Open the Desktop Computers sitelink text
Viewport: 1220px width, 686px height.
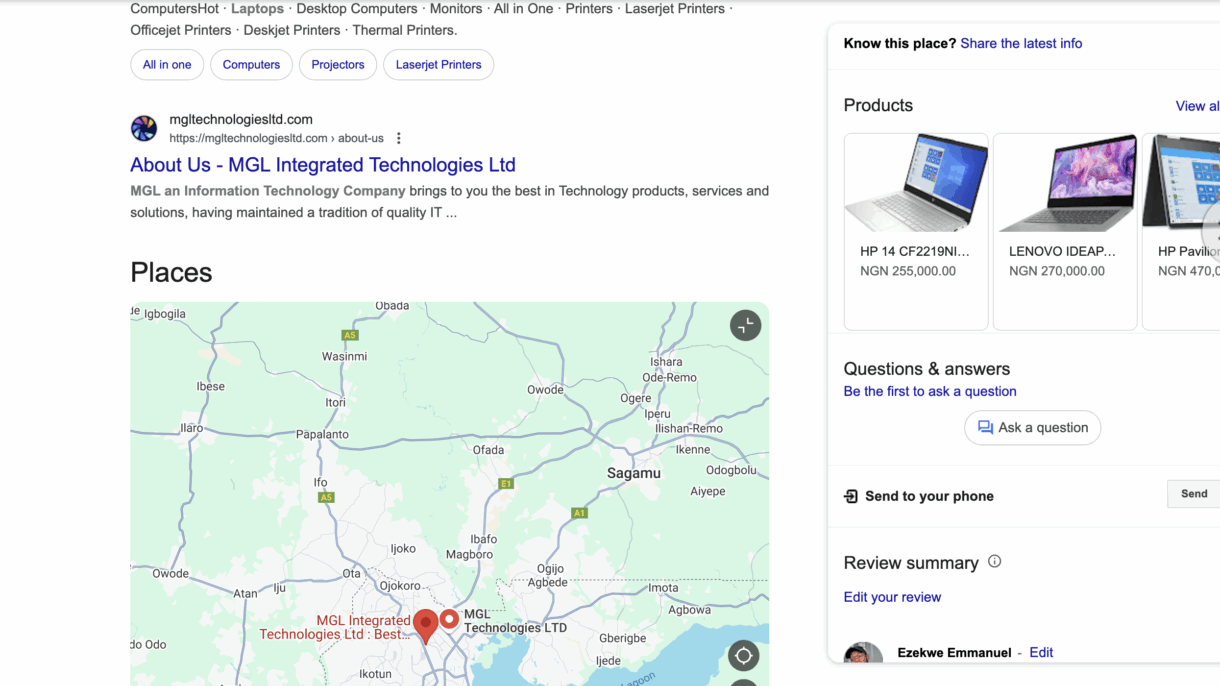coord(357,9)
